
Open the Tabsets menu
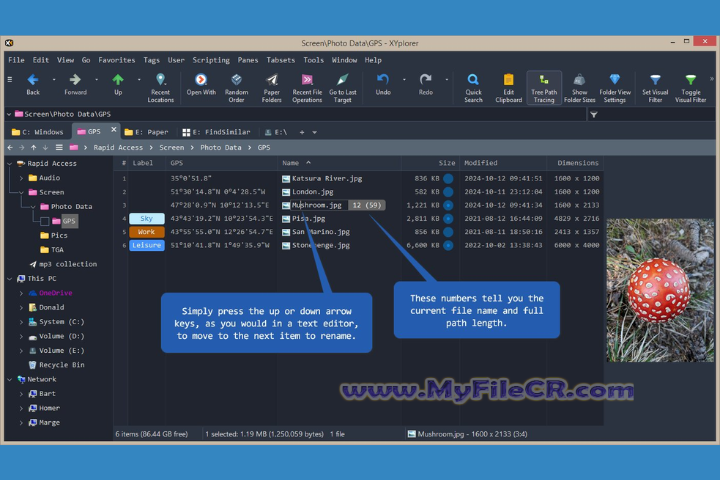point(281,60)
